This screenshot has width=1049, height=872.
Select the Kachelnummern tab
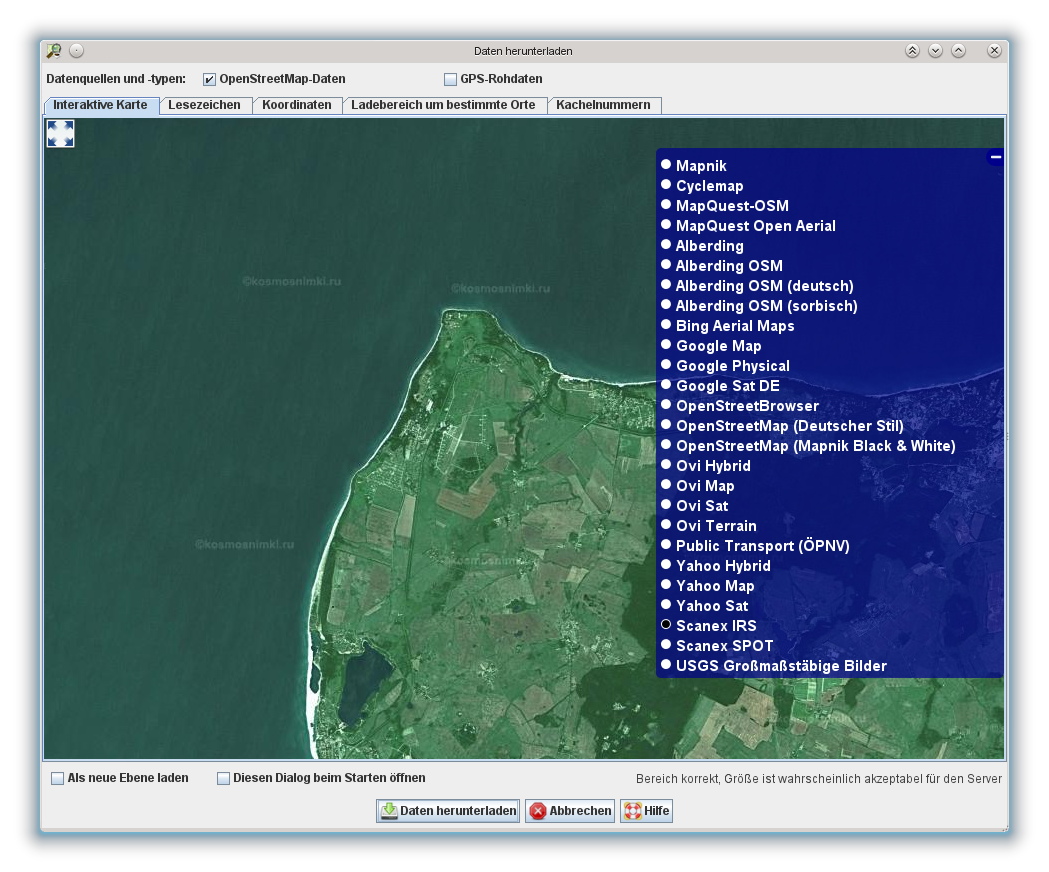click(603, 105)
